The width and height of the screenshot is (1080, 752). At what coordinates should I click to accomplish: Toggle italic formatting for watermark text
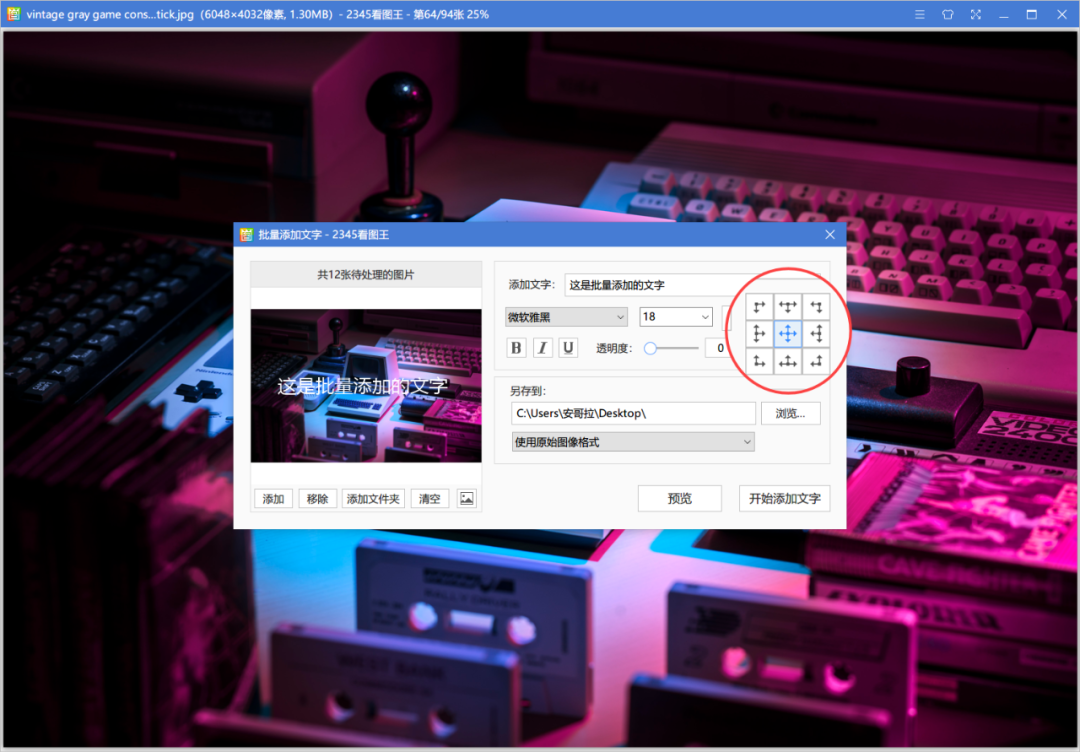(541, 347)
